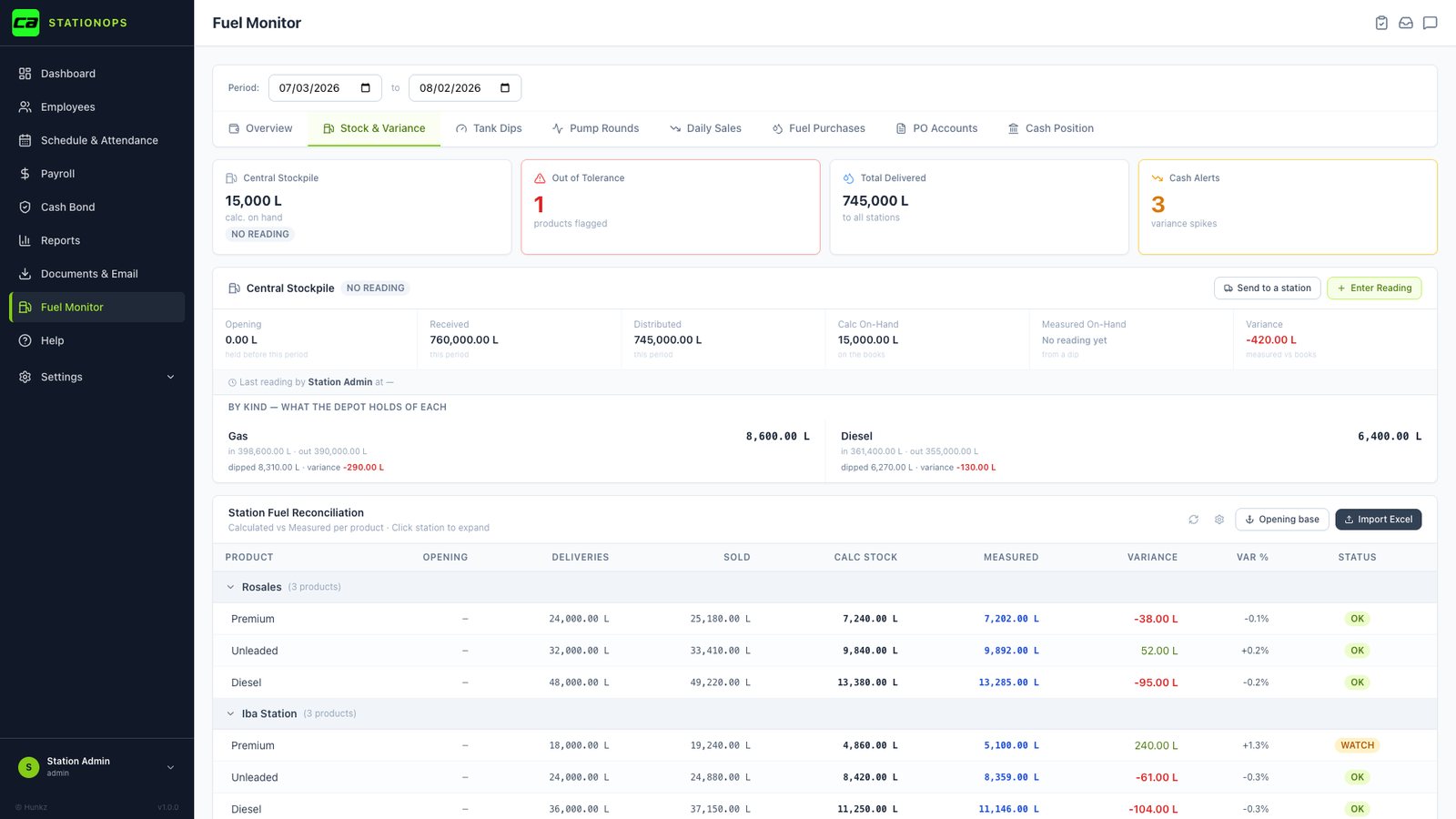Select the Stock & Variance tab
1456x819 pixels.
point(374,128)
